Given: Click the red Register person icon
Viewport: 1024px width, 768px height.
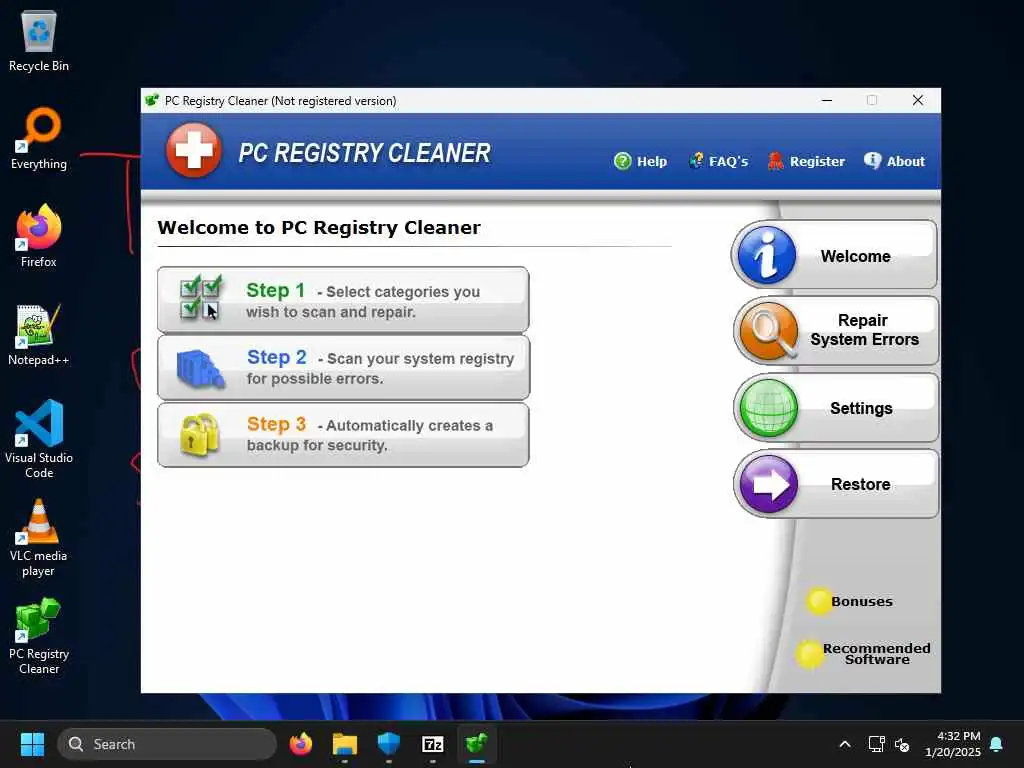Looking at the screenshot, I should pos(775,161).
